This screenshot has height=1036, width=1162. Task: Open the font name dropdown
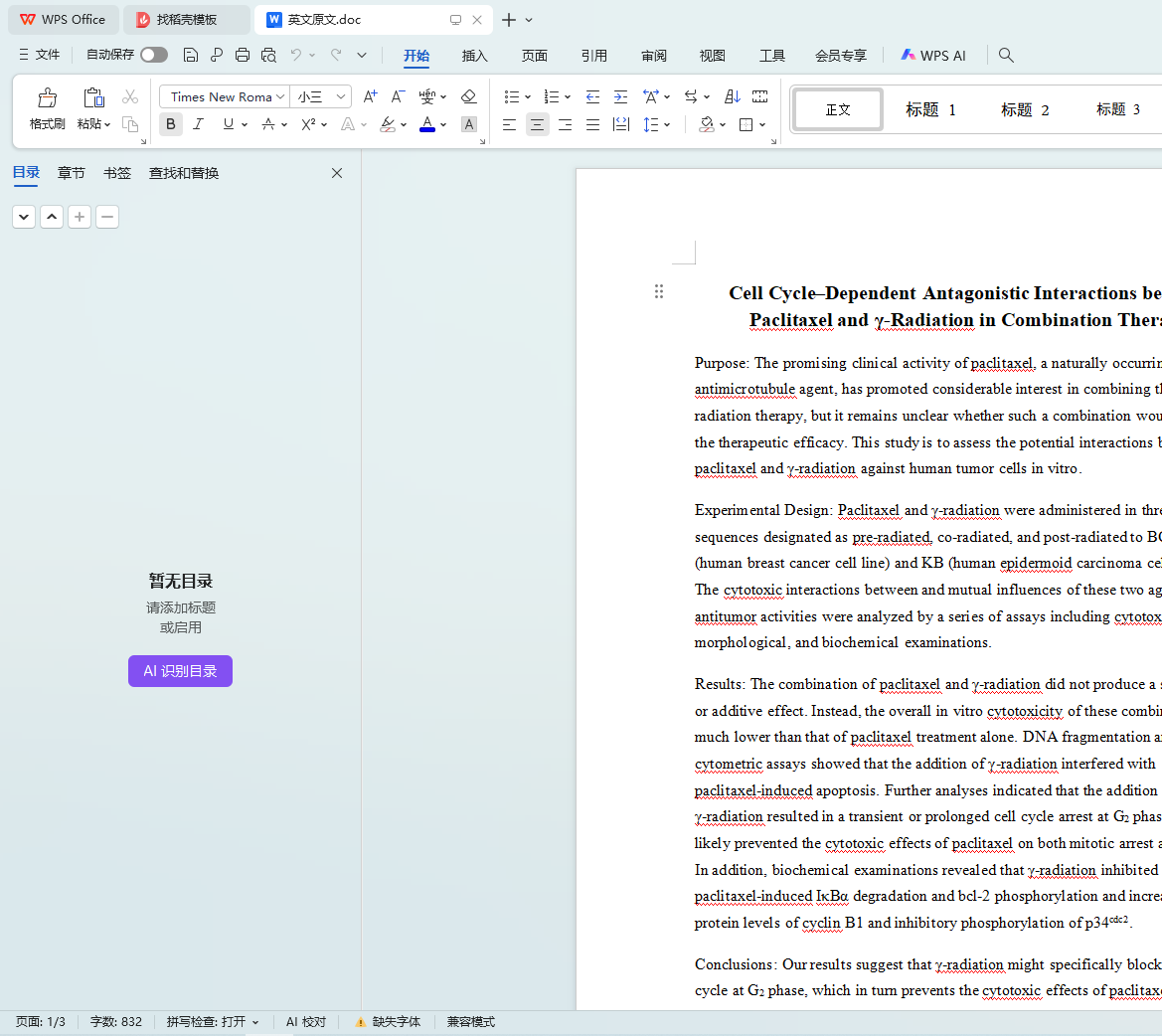(280, 97)
